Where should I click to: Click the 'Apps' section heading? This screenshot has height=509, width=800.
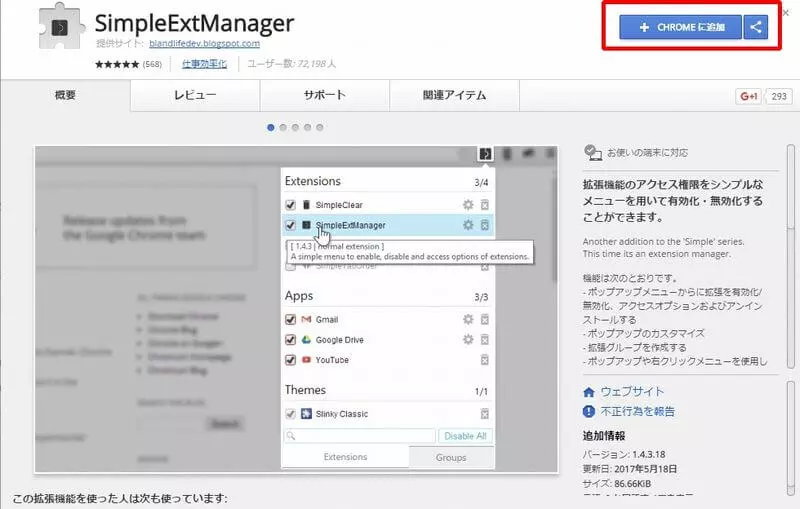tap(299, 296)
